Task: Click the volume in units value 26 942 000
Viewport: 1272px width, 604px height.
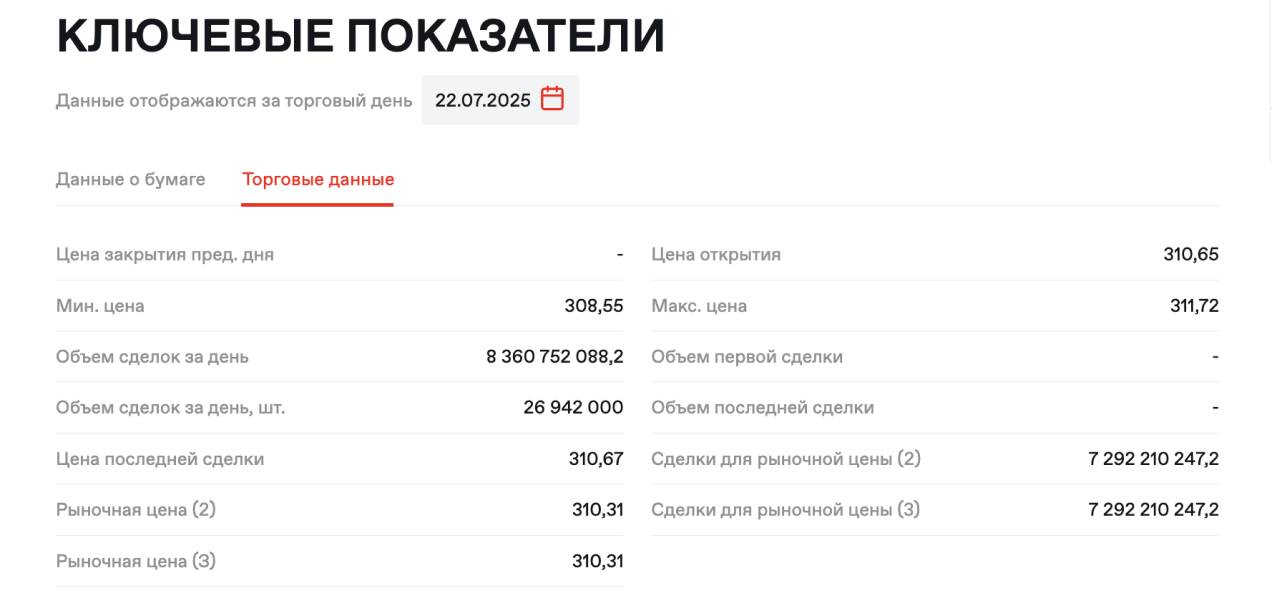Action: [x=573, y=408]
